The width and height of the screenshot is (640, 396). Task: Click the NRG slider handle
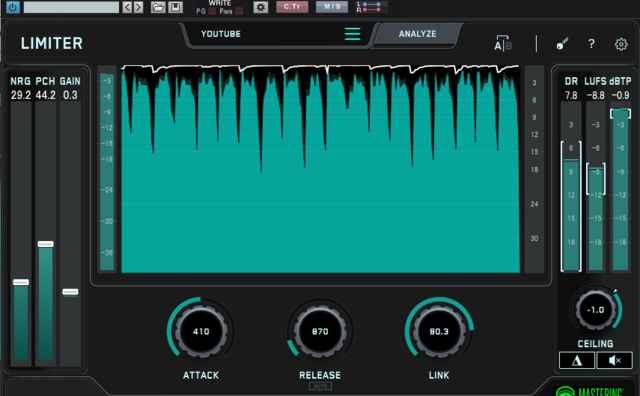(21, 282)
